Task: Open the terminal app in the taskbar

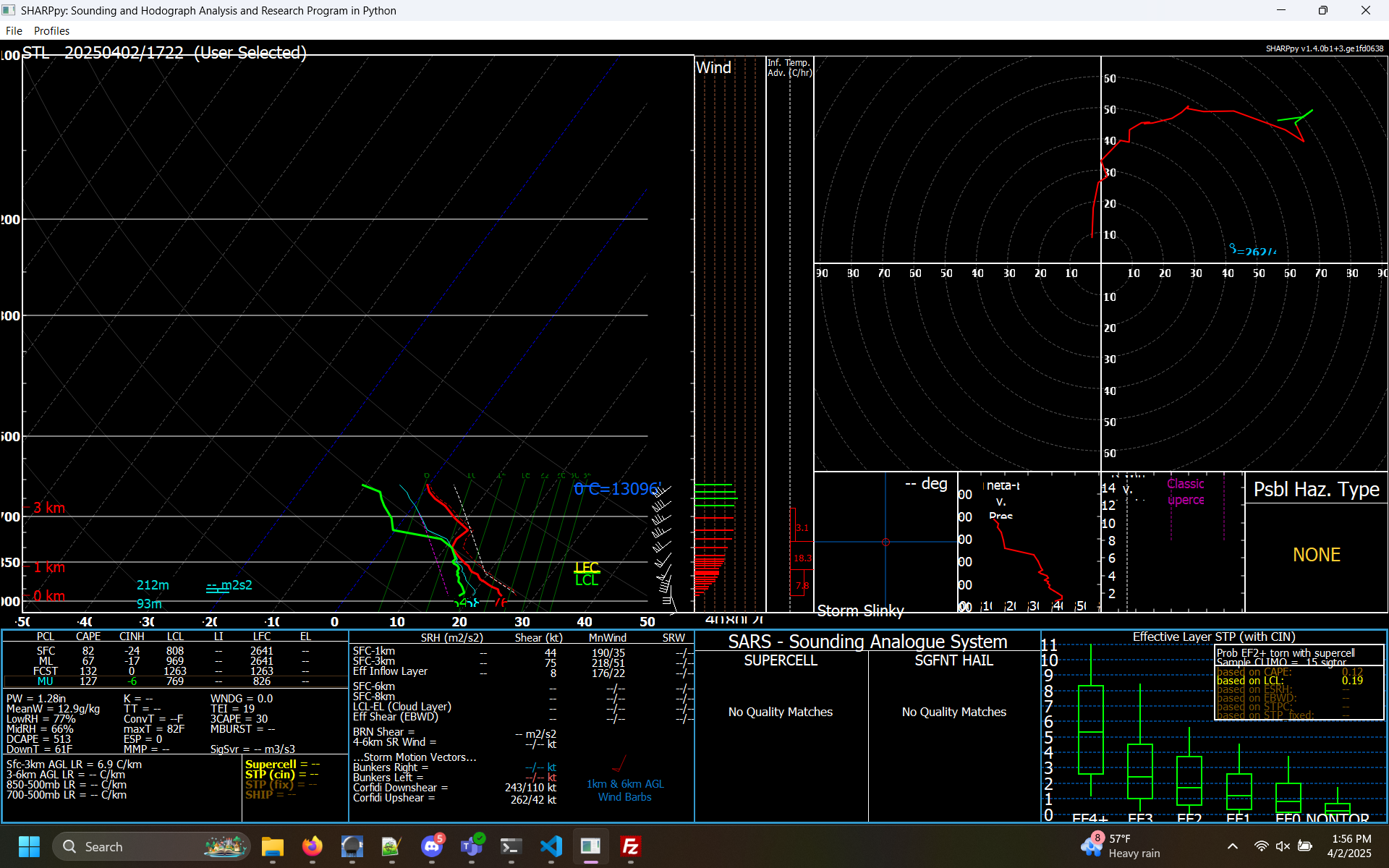Action: [x=511, y=846]
